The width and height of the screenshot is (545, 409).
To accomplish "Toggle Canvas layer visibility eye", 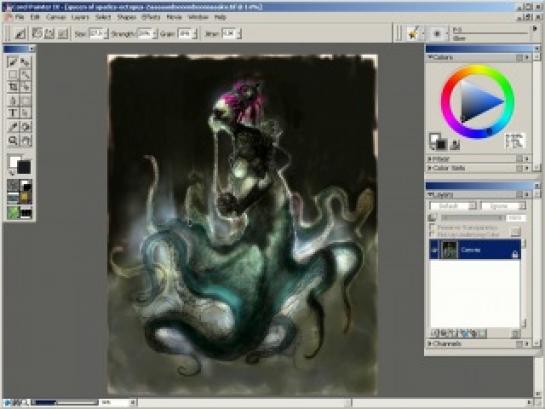I will (x=434, y=250).
